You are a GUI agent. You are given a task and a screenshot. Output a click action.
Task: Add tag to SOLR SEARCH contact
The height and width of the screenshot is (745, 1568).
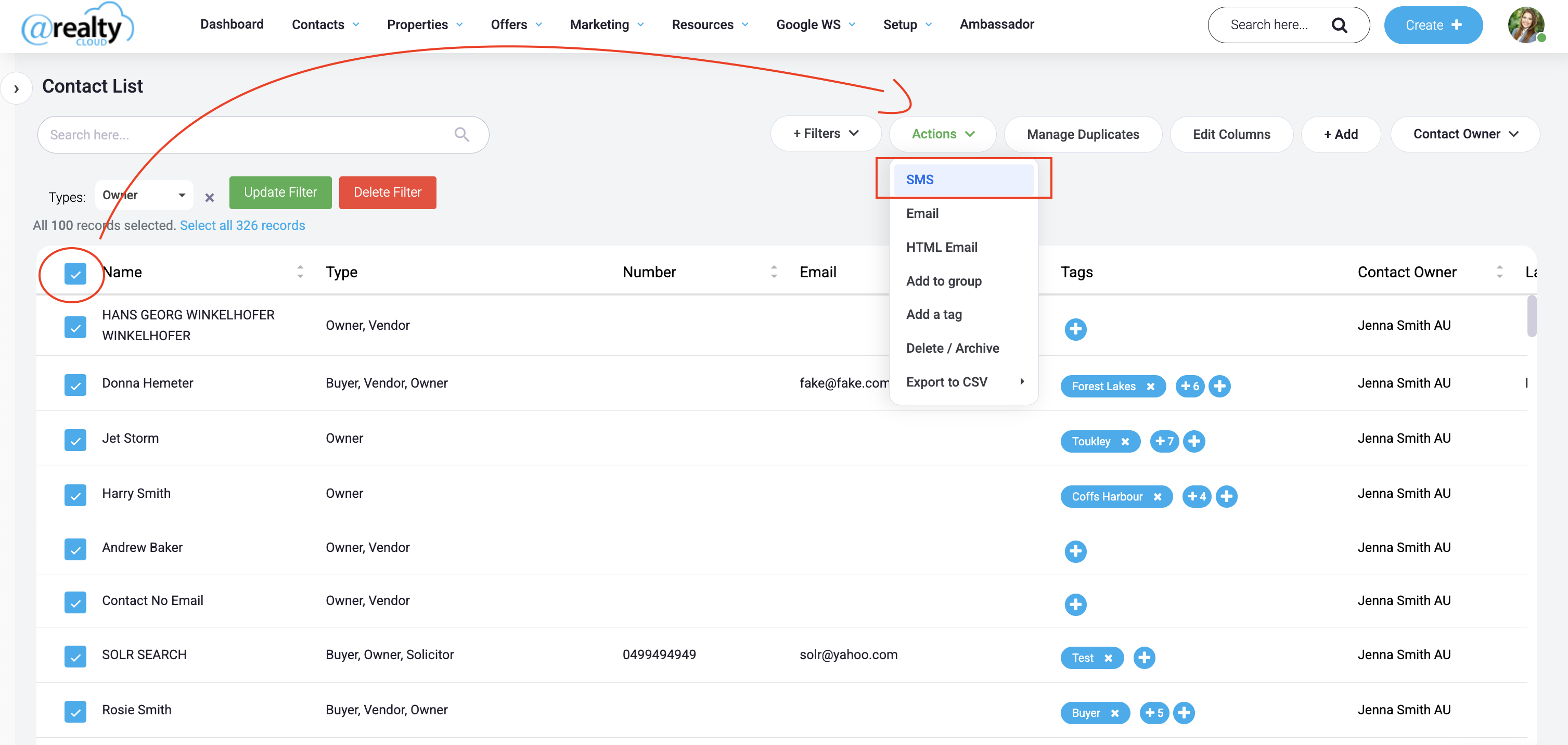point(1143,658)
